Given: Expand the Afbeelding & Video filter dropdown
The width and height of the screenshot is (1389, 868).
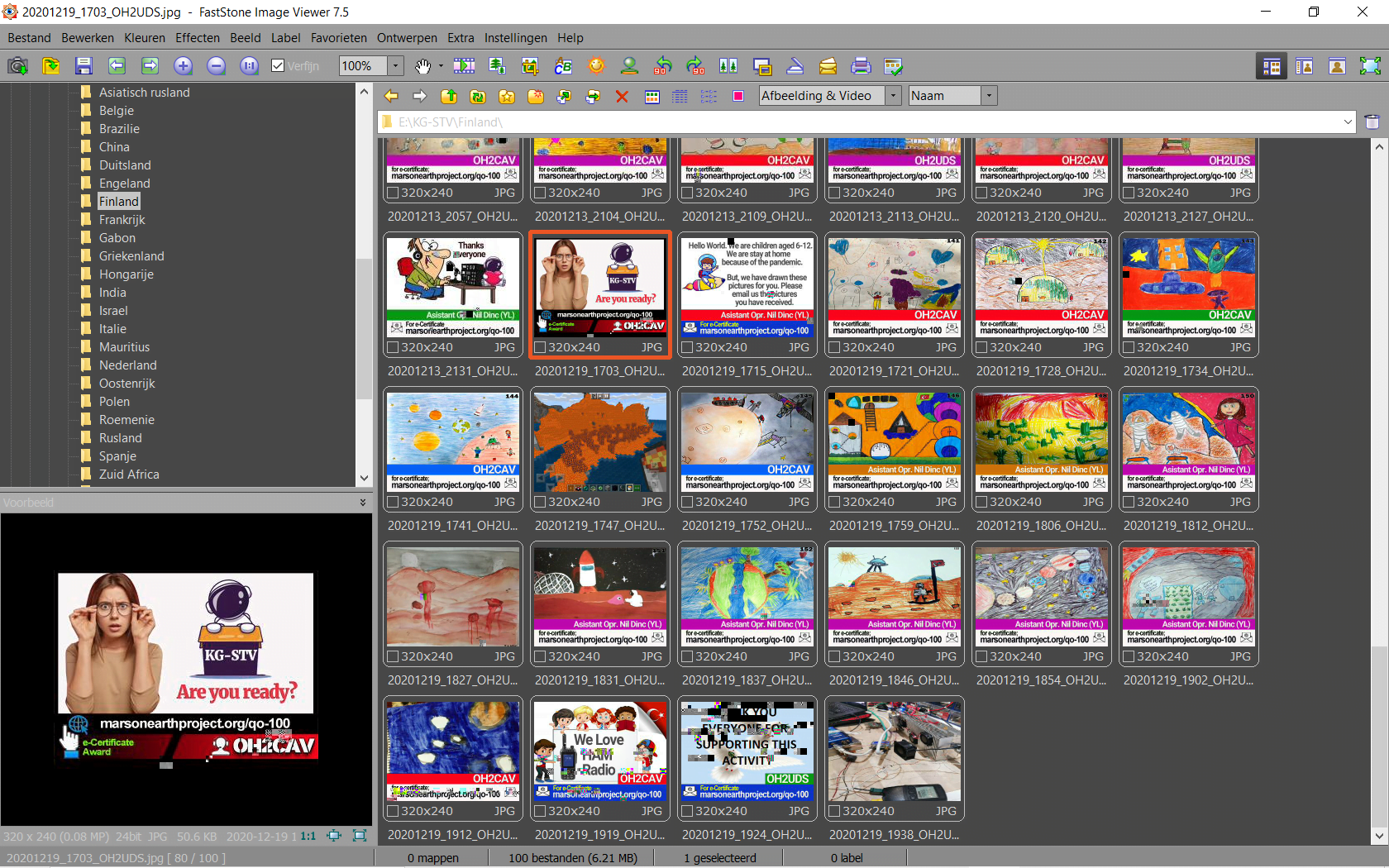Looking at the screenshot, I should tap(893, 96).
